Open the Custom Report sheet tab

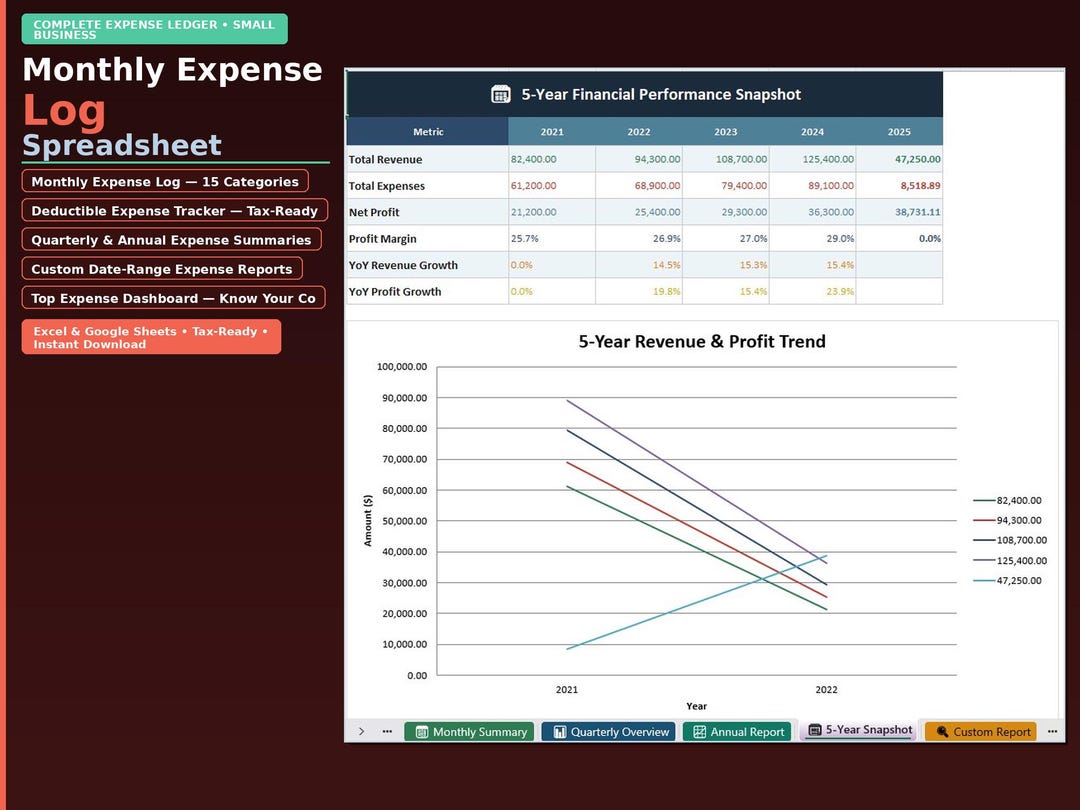[981, 731]
